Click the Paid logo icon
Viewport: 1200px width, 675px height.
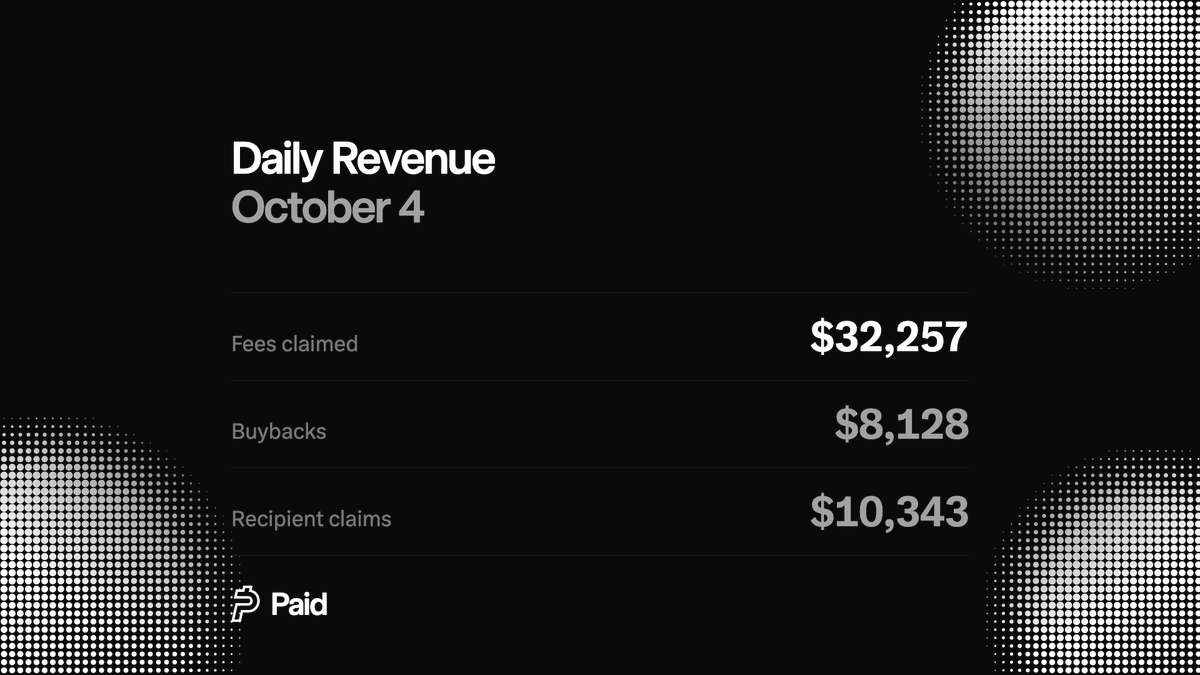pyautogui.click(x=245, y=604)
